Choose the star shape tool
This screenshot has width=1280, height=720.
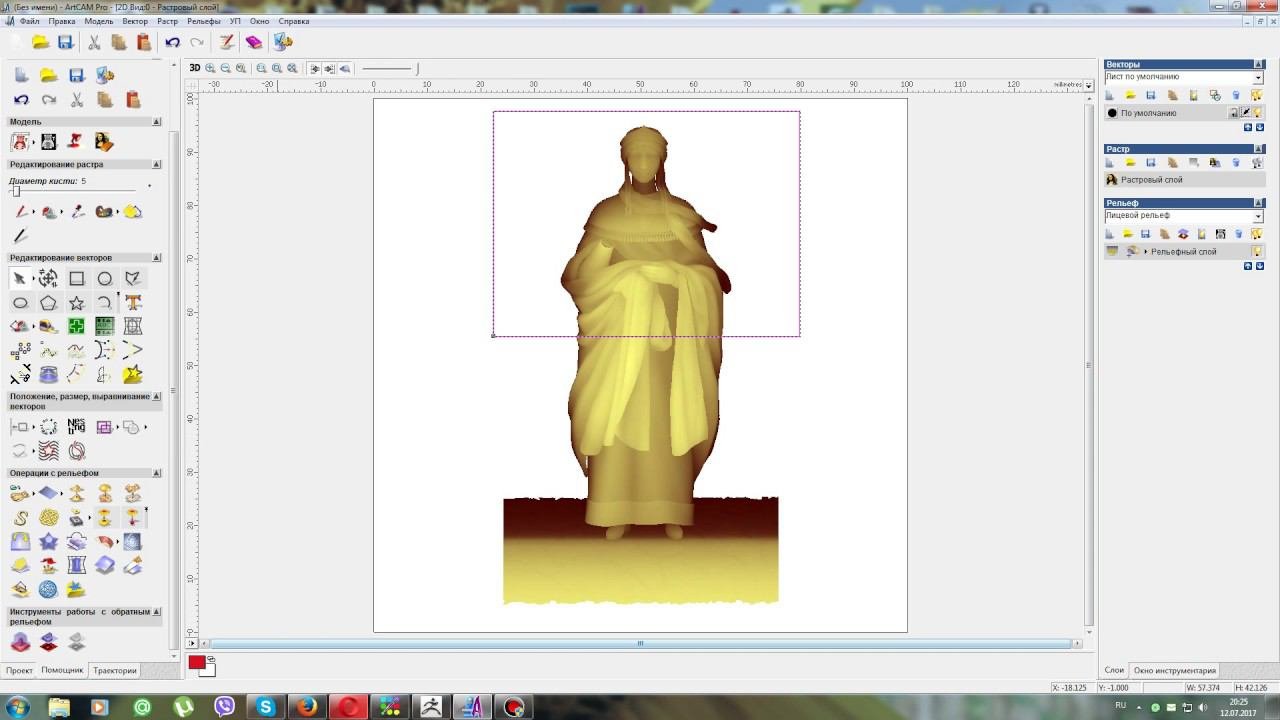tap(76, 303)
